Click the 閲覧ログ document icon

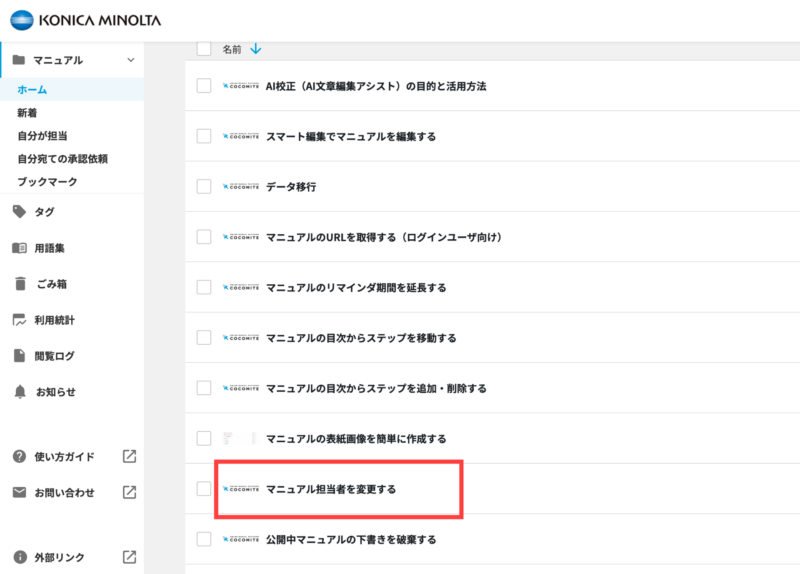pos(19,356)
